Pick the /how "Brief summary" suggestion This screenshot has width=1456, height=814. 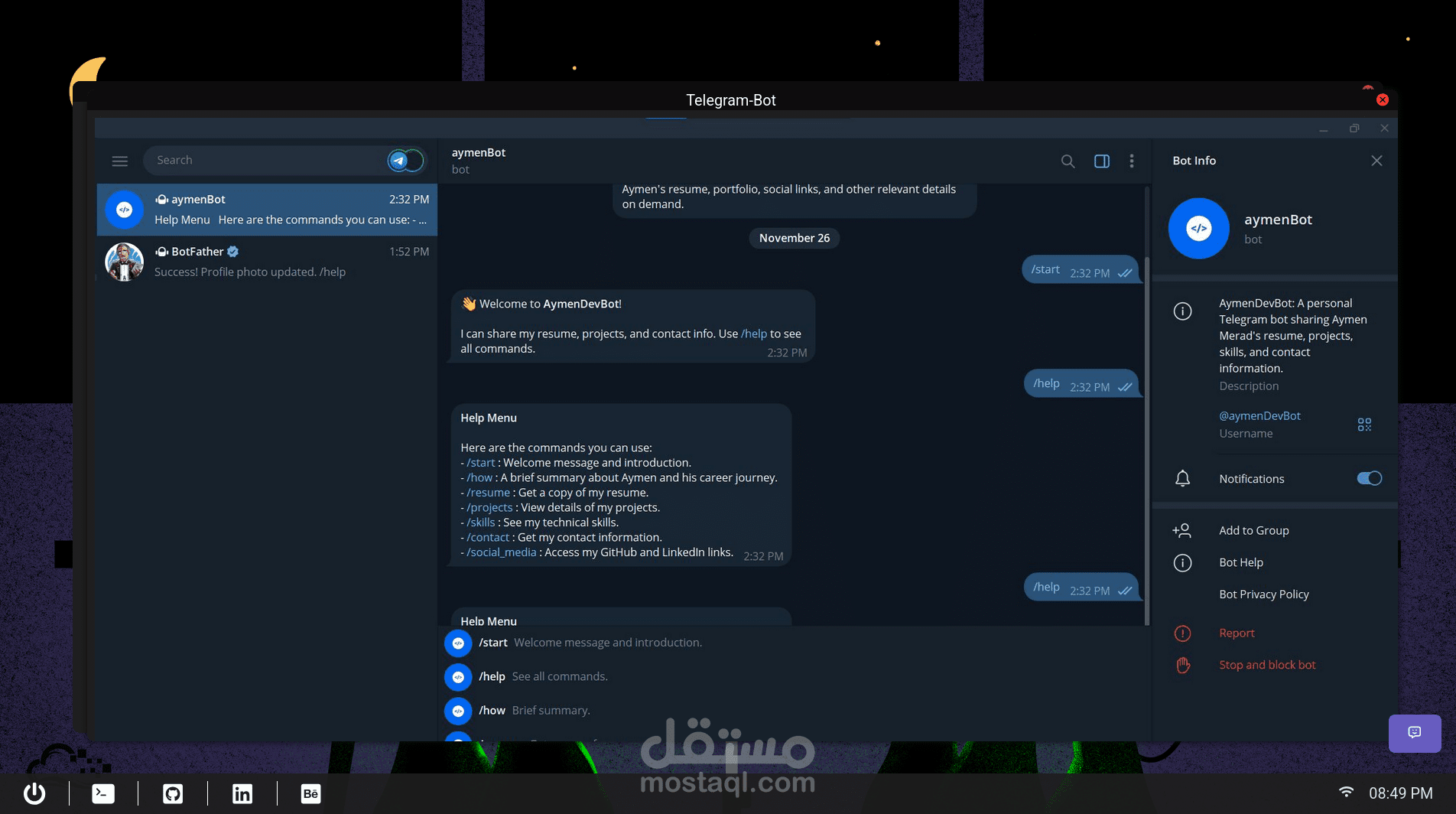(795, 711)
